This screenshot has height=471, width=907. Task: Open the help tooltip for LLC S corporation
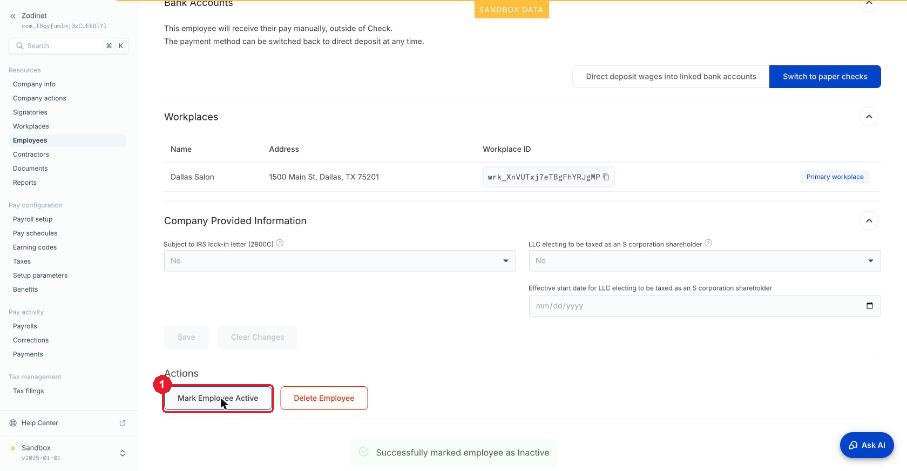pyautogui.click(x=708, y=244)
